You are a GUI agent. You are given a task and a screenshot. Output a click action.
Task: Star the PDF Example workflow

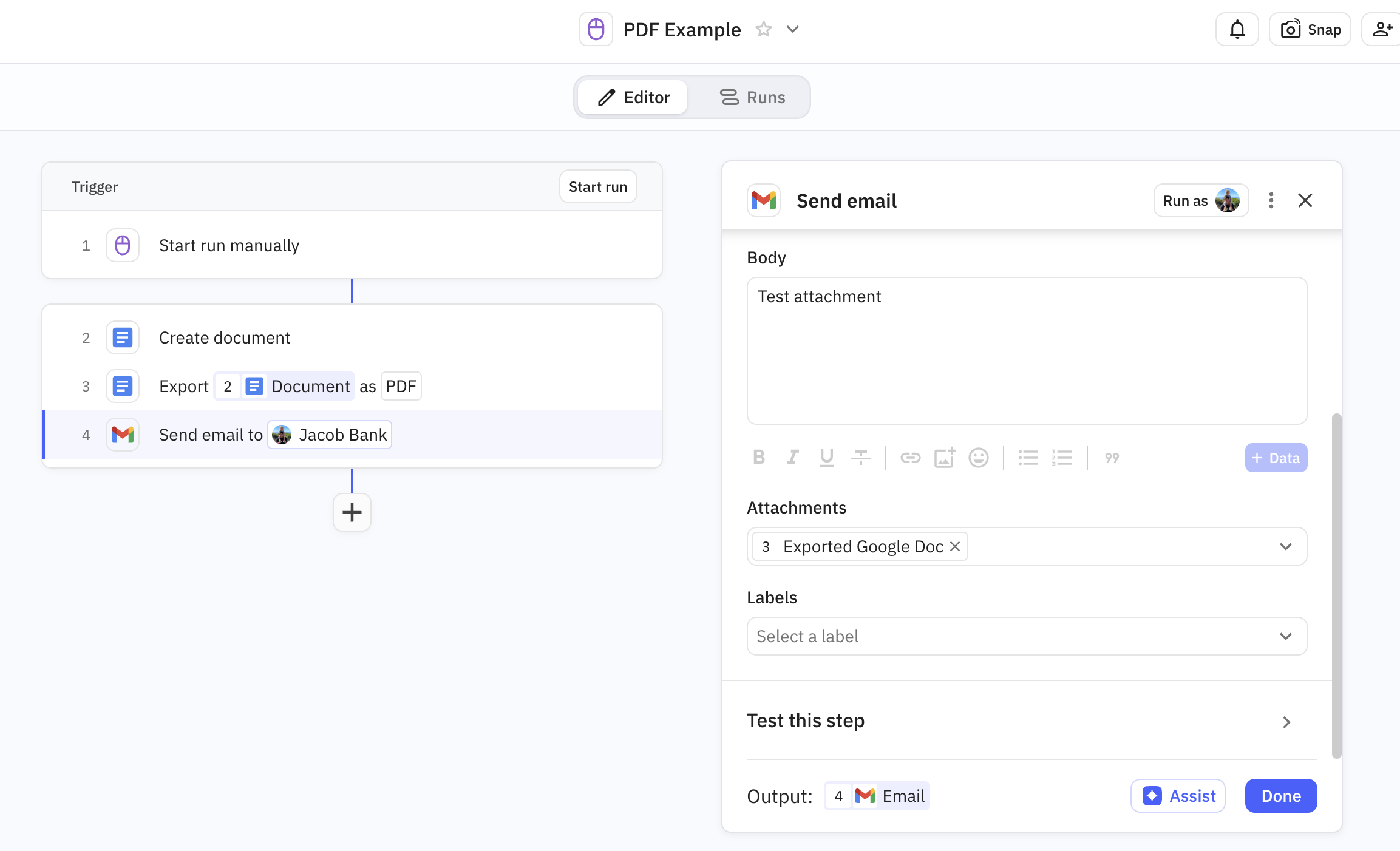[x=763, y=29]
